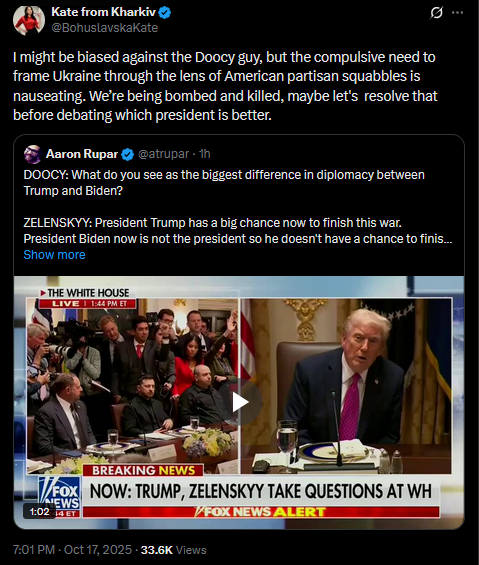View the 33.6K Views analytics
This screenshot has height=565, width=479.
(173, 550)
